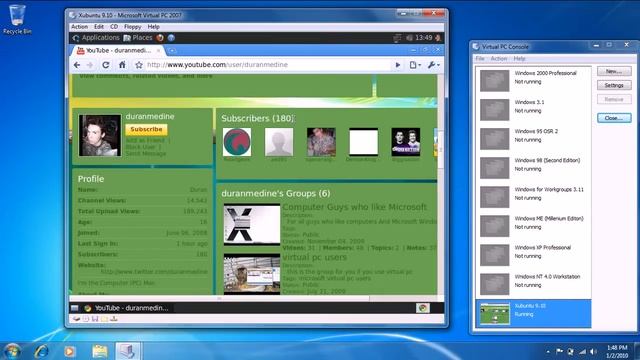Screen dimensions: 640x360
Task: Click New... in Virtual PC Console
Action: coord(614,71)
